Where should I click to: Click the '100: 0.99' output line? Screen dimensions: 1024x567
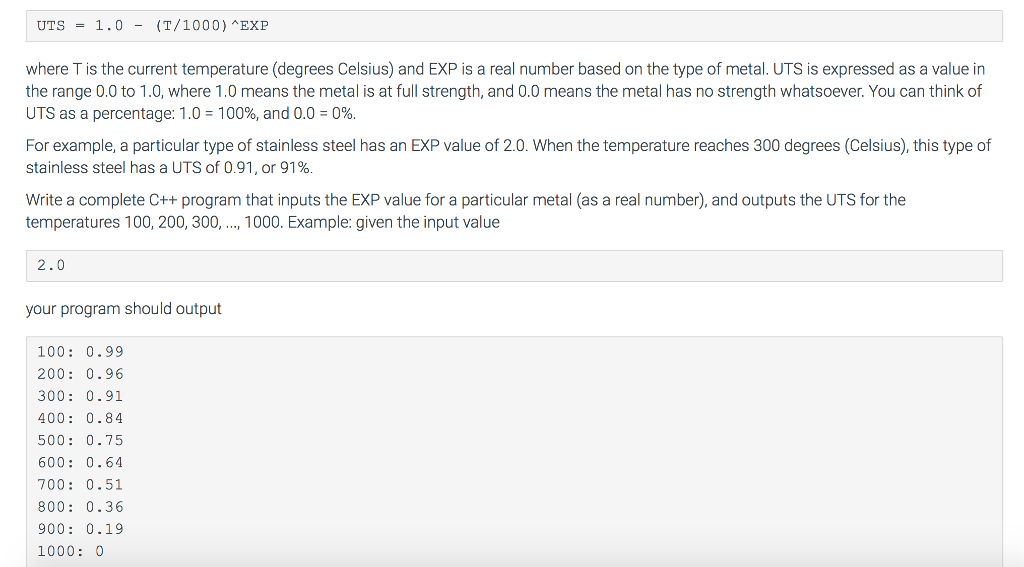coord(80,352)
